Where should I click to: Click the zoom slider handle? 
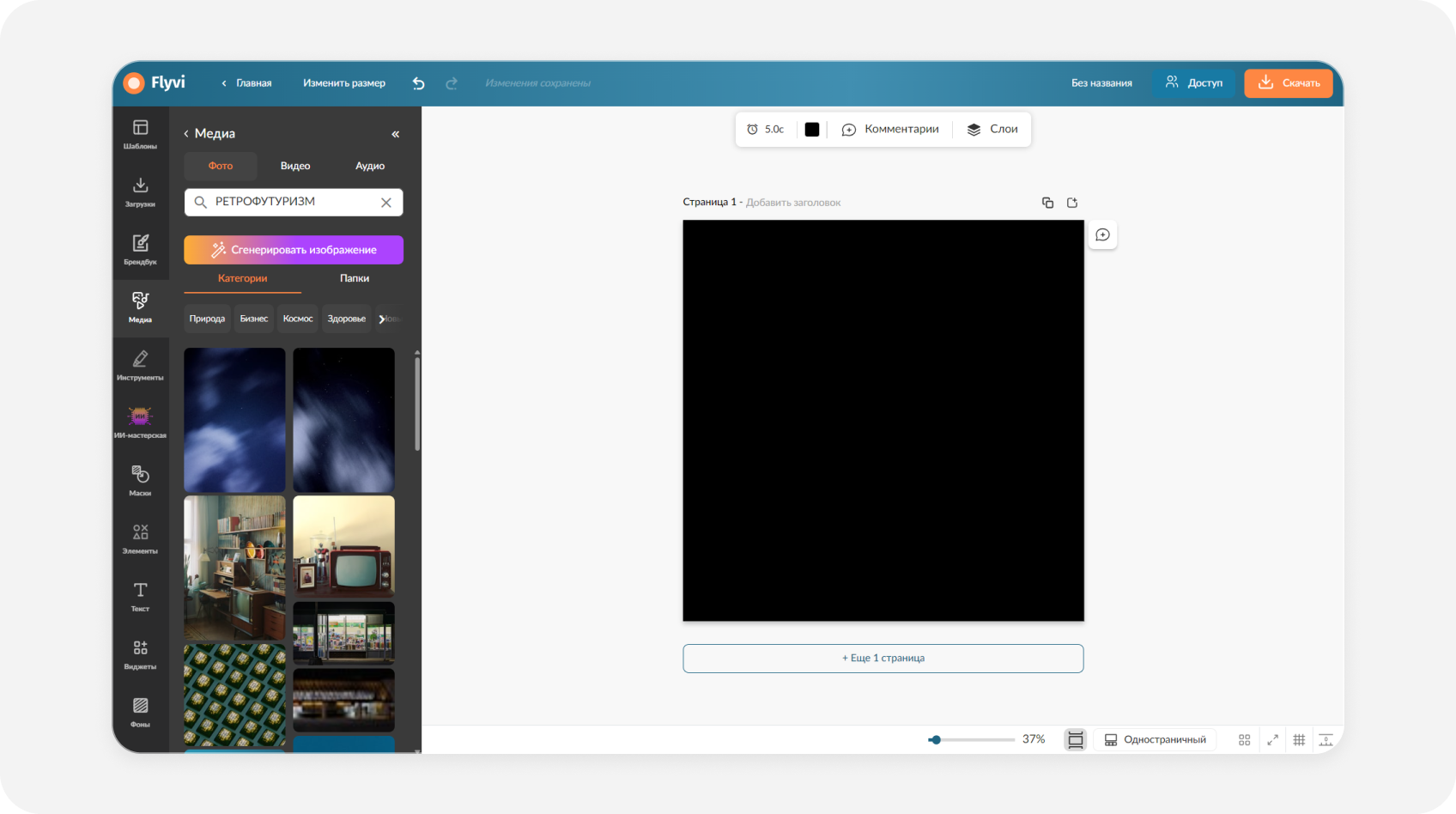[935, 739]
